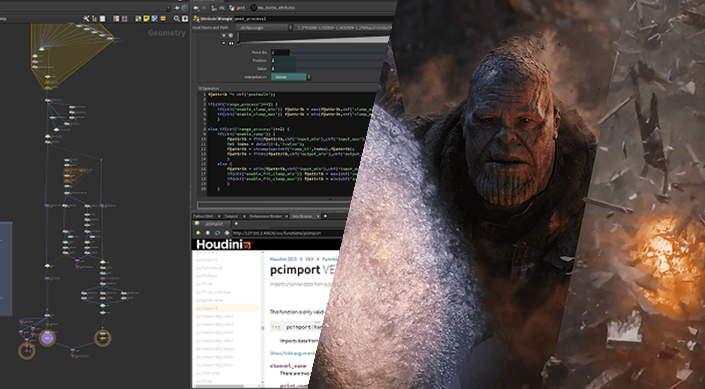Create a network box with blue icon

pos(155,18)
